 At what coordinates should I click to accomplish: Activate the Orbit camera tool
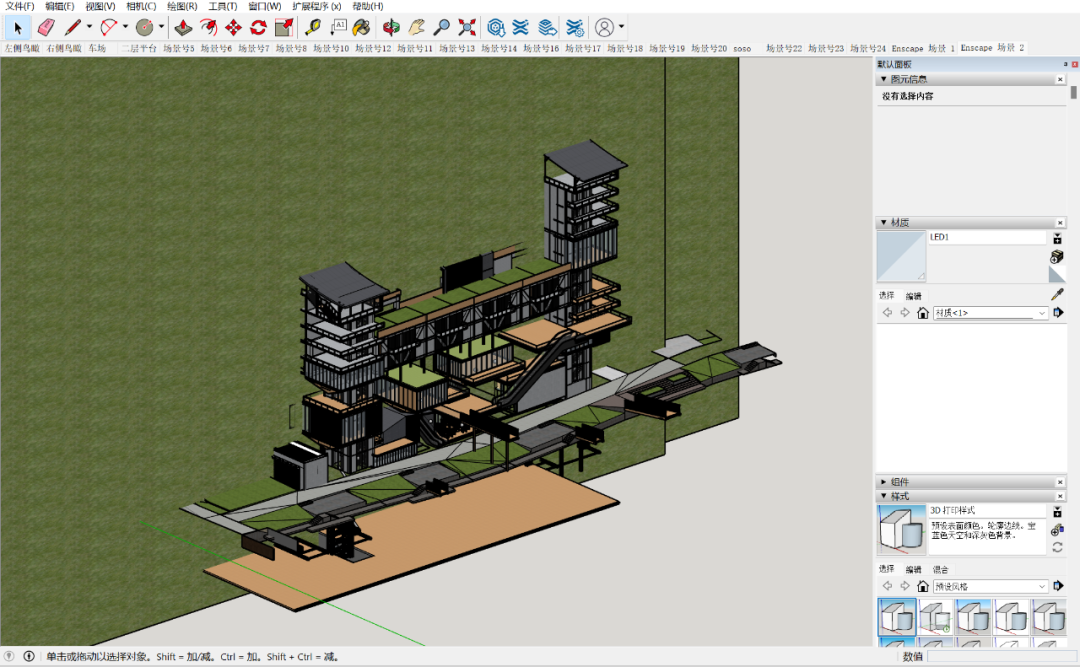tap(391, 28)
